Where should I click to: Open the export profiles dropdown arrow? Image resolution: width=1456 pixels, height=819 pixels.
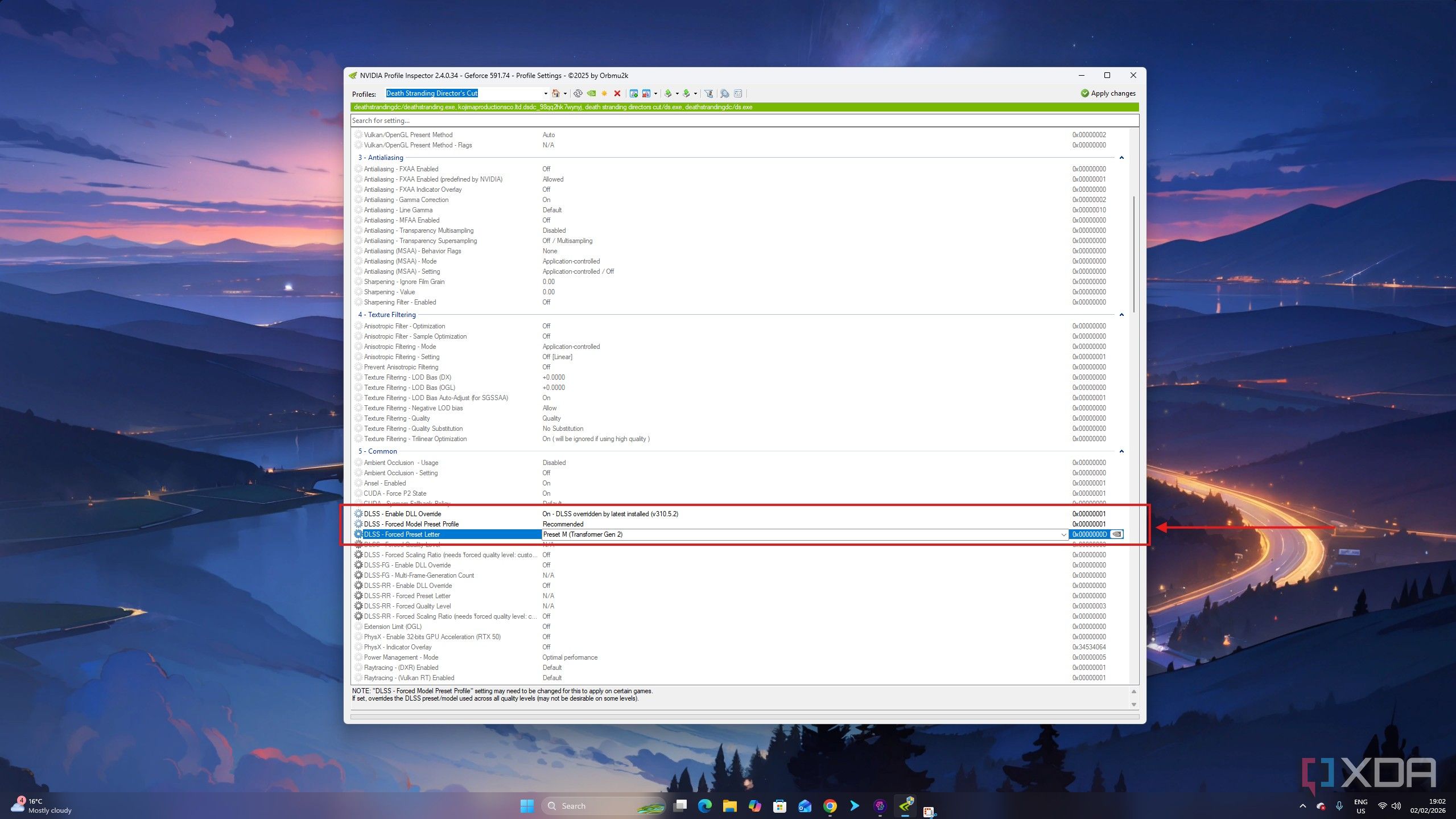pyautogui.click(x=677, y=93)
